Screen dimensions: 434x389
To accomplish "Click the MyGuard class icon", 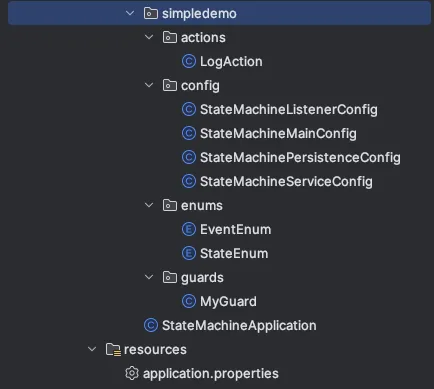I will [x=189, y=301].
